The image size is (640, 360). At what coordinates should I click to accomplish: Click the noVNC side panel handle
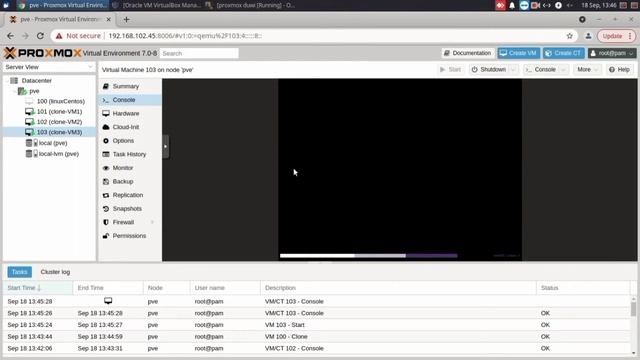(x=165, y=146)
